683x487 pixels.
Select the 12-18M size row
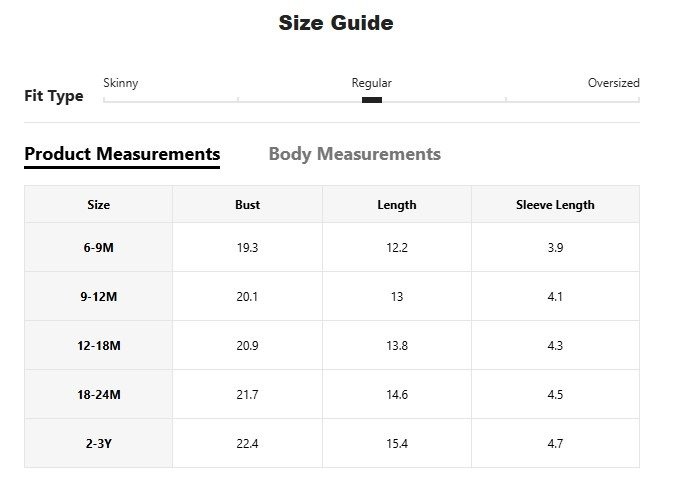click(98, 345)
